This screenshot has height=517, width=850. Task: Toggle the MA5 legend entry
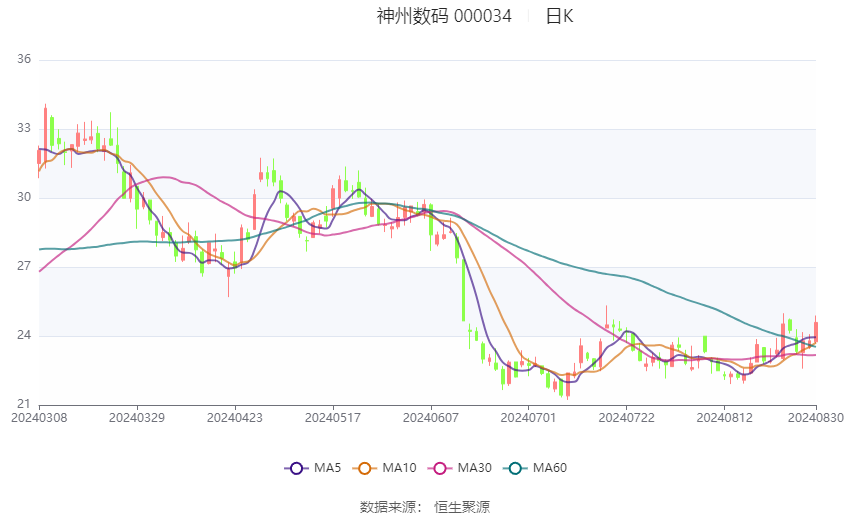(x=313, y=468)
